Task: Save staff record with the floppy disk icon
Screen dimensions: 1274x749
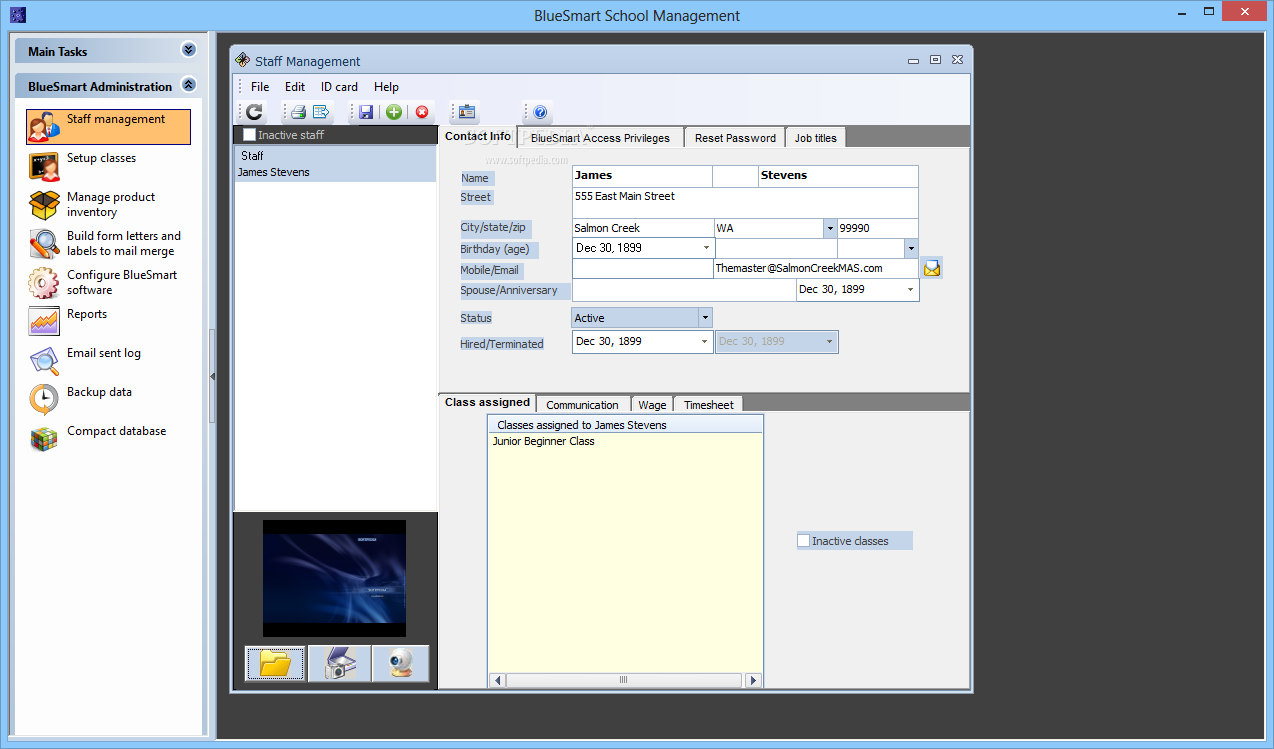Action: coord(366,112)
